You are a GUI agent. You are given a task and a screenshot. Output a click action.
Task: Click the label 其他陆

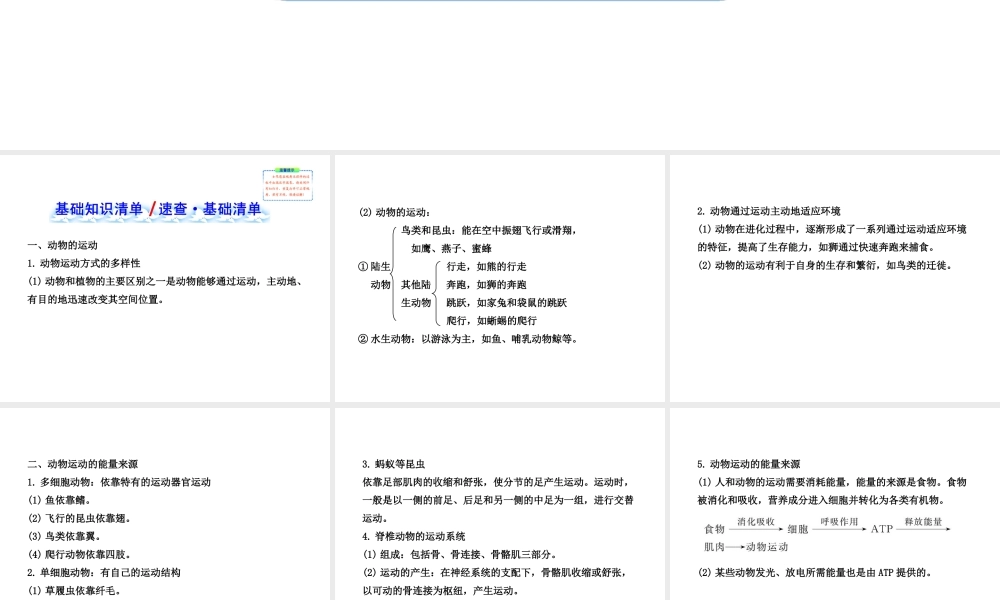point(416,284)
